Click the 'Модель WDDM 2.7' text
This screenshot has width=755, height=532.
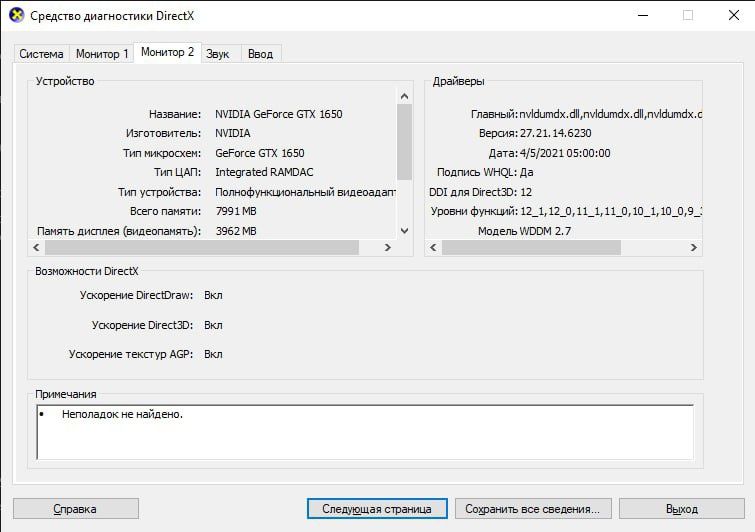[524, 231]
